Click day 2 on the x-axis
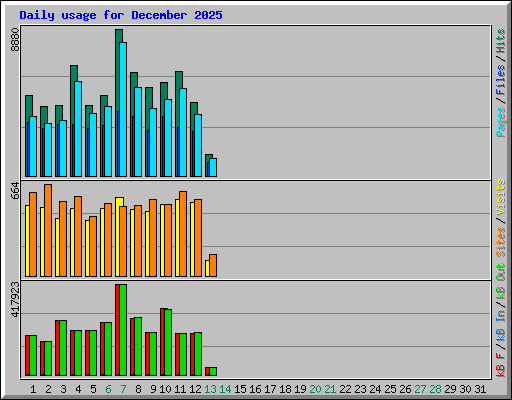 click(x=48, y=389)
